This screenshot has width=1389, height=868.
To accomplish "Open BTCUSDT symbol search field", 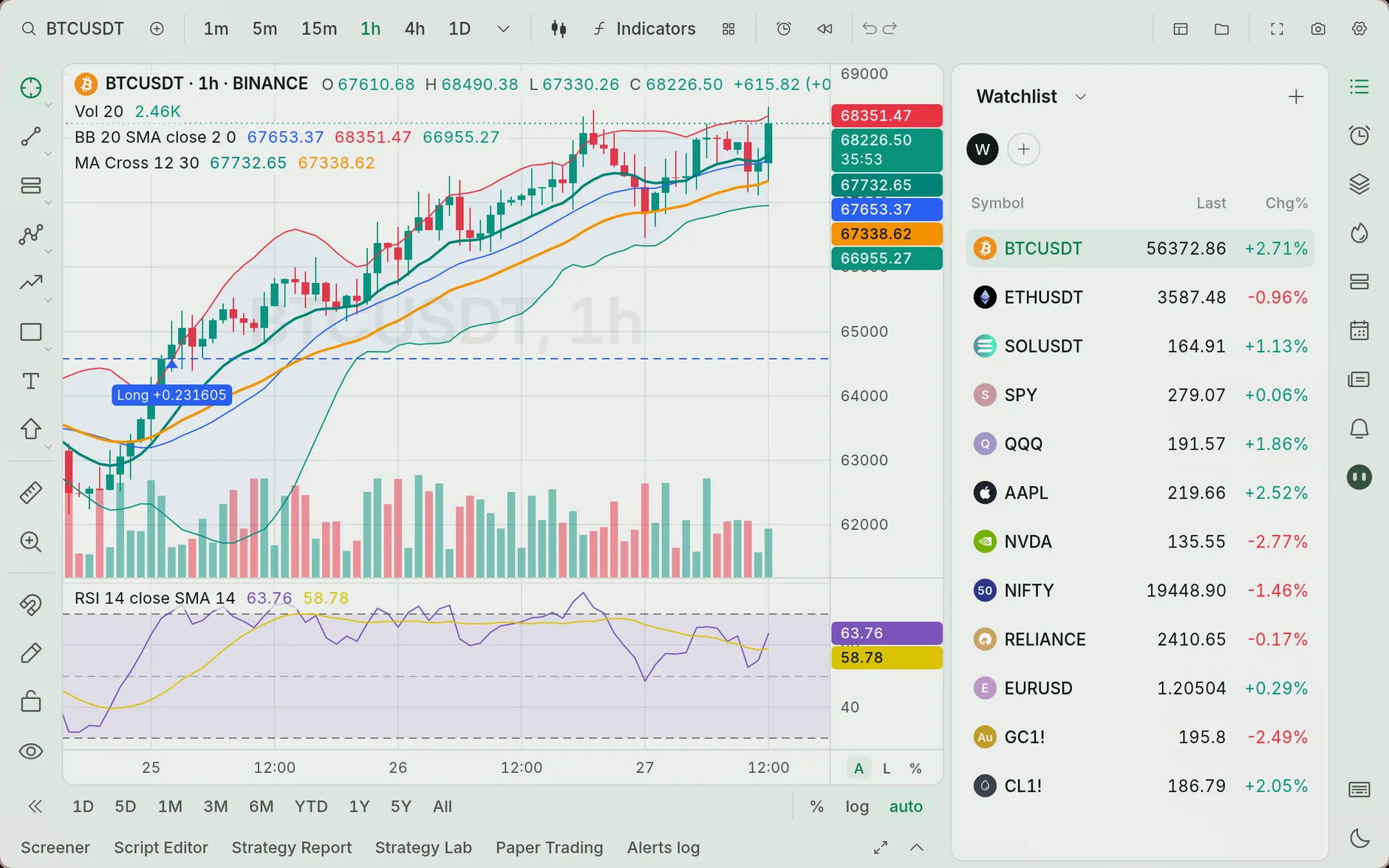I will coord(74,29).
